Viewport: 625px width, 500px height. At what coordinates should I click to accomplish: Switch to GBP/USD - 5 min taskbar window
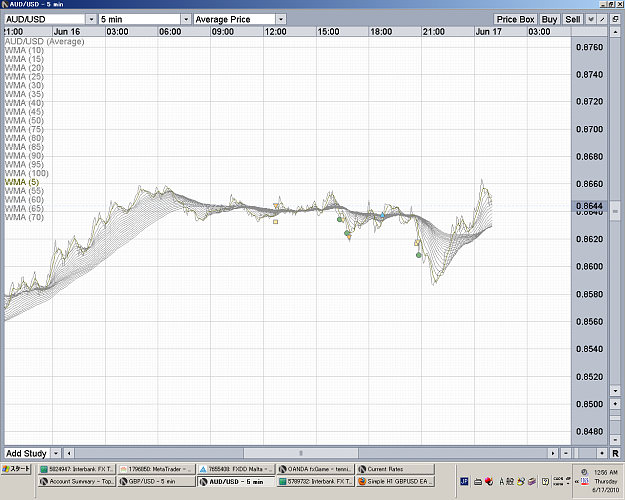click(x=156, y=481)
